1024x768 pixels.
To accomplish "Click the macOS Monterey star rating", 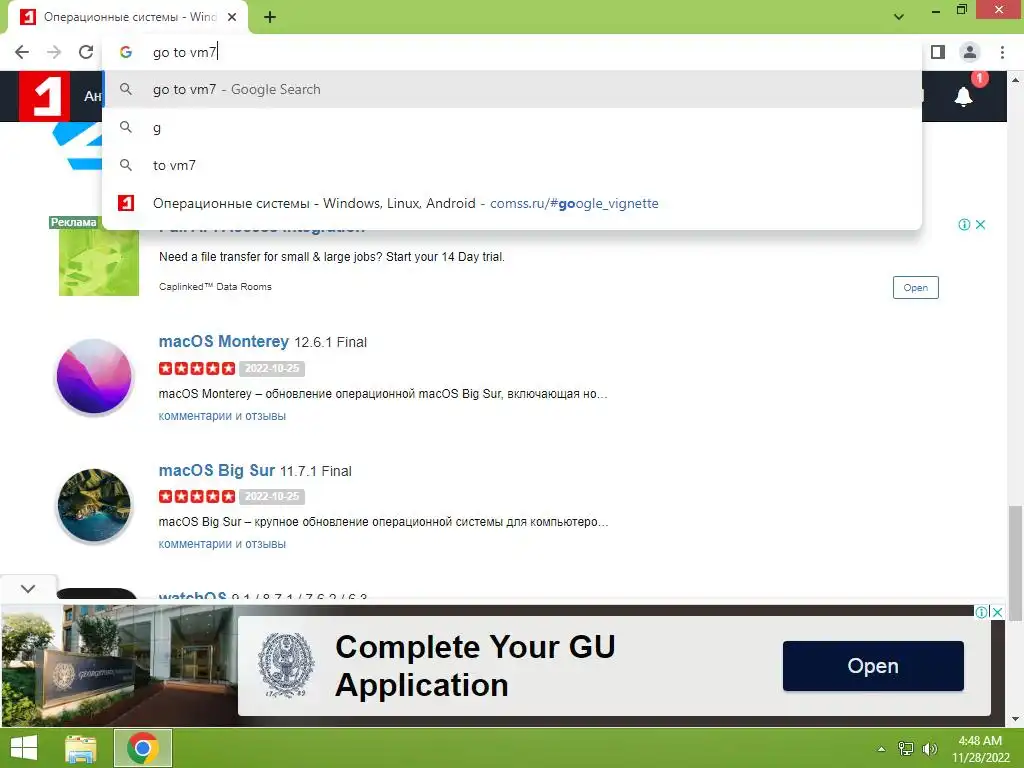I will coord(197,368).
